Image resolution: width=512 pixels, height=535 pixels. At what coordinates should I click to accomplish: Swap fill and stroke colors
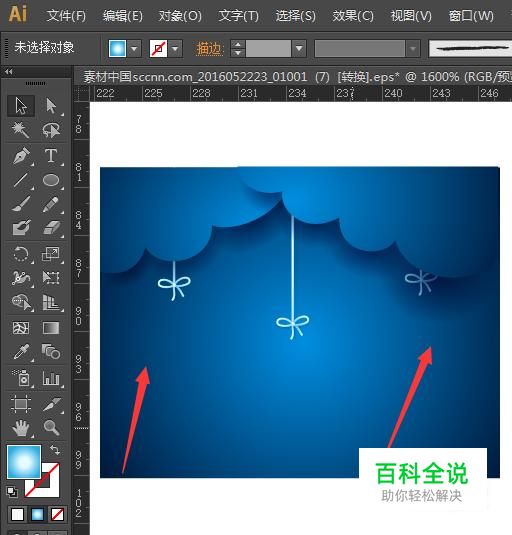point(55,450)
